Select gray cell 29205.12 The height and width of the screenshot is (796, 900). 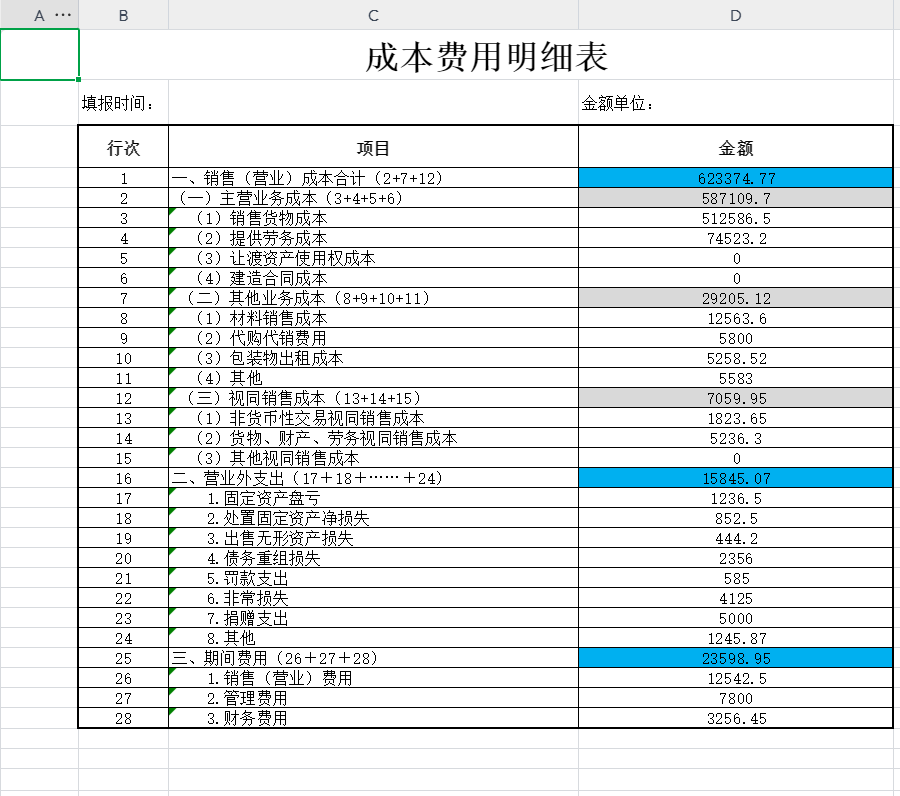736,298
